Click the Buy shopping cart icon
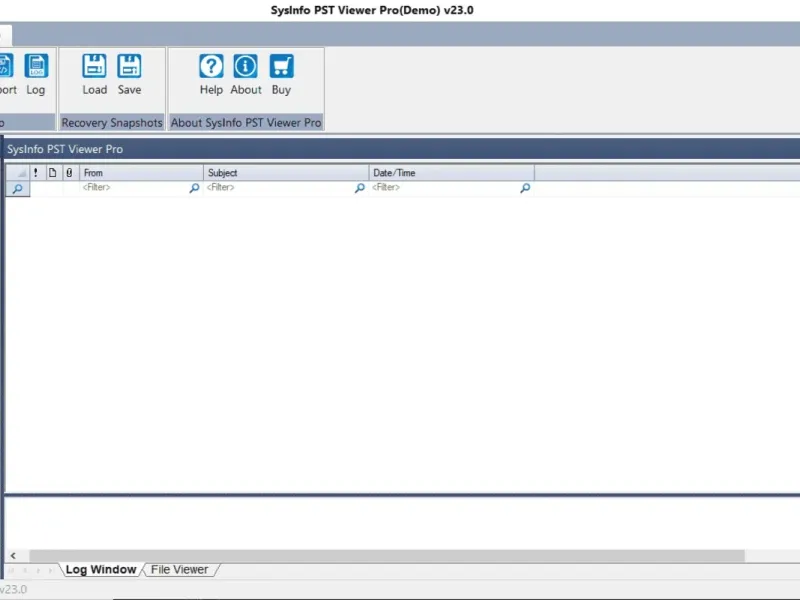Screen dimensions: 800x600 (281, 66)
